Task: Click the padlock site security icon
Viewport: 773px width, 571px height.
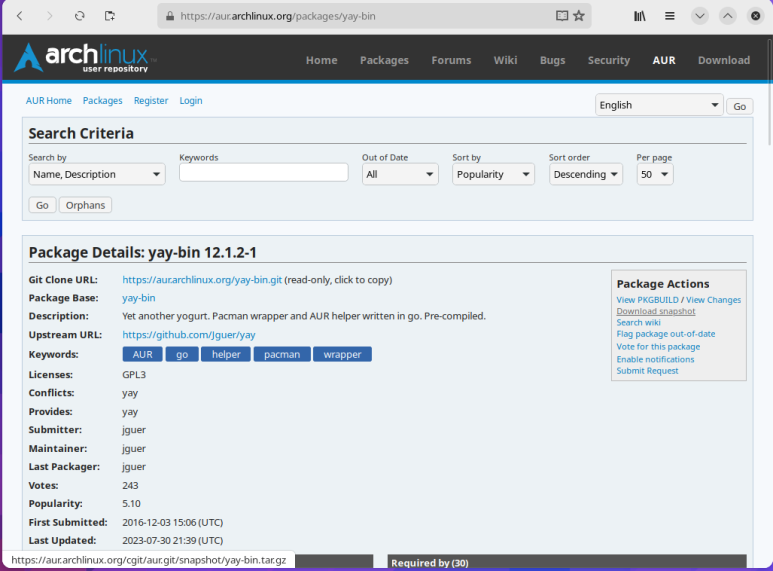Action: tap(170, 16)
